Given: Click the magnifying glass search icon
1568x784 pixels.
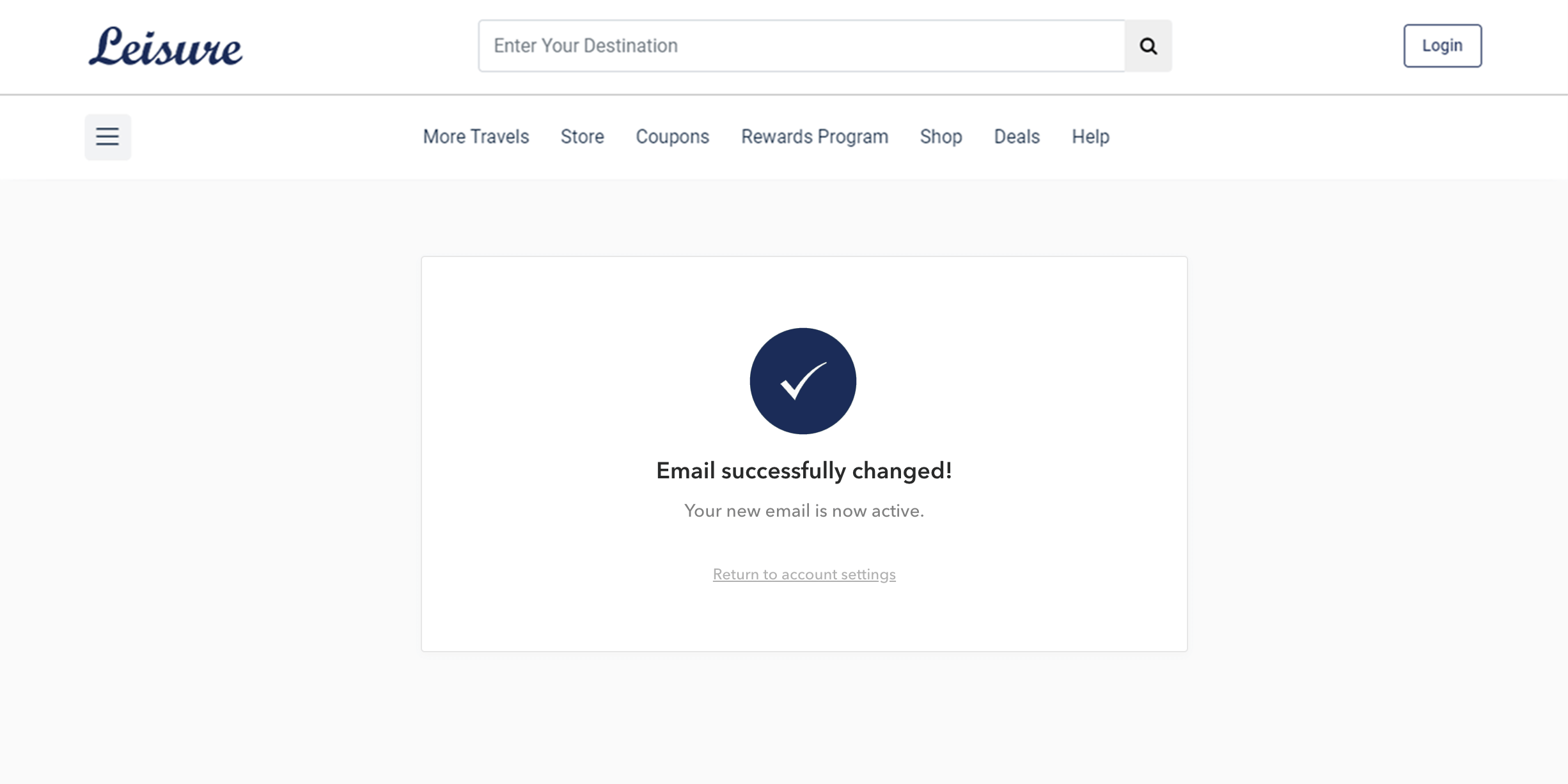Looking at the screenshot, I should 1149,46.
